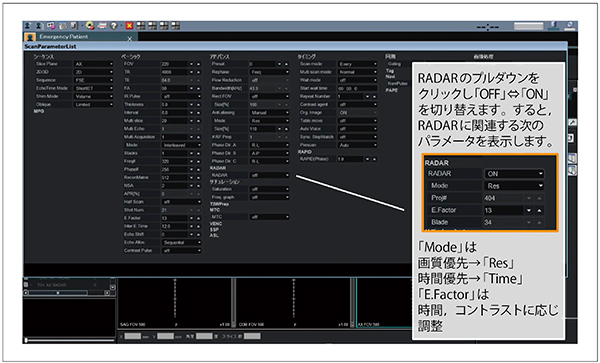Open the RADAR off dropdown in Advanced column
The height and width of the screenshot is (363, 600).
coord(269,175)
